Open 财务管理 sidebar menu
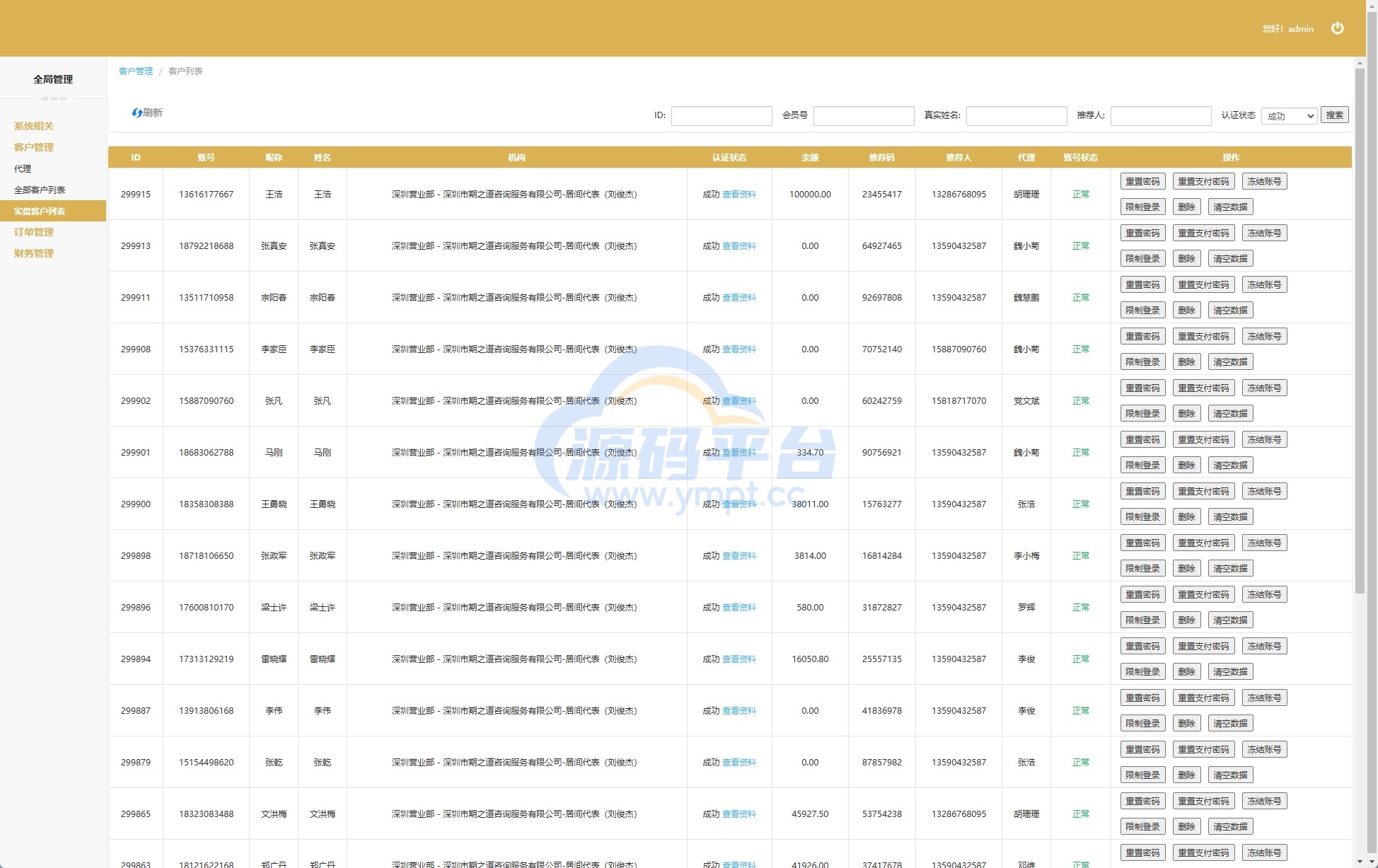The width and height of the screenshot is (1378, 868). [x=33, y=253]
